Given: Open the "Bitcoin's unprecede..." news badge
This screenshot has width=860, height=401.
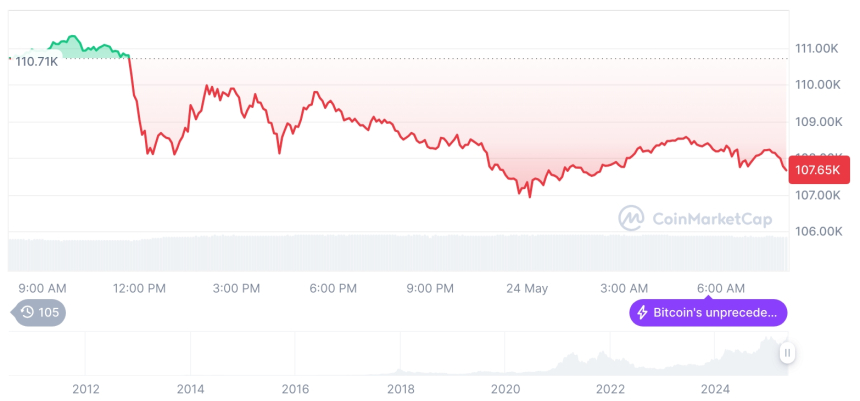Looking at the screenshot, I should pyautogui.click(x=707, y=313).
